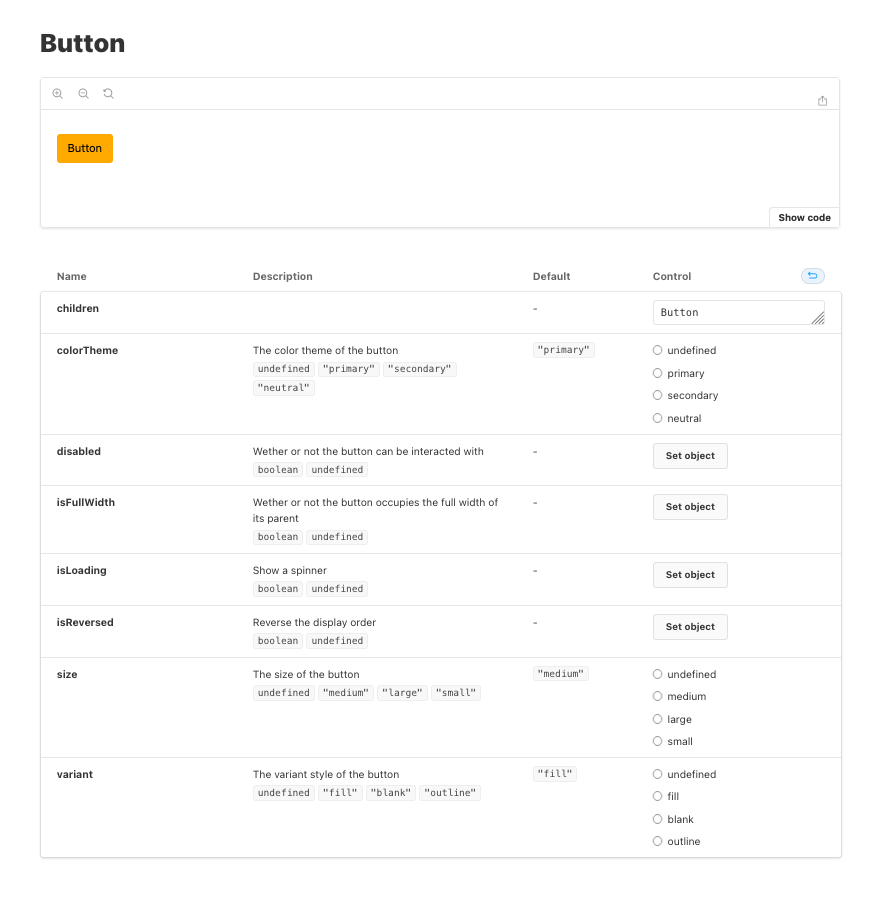The height and width of the screenshot is (900, 890).
Task: Select undefined for size
Action: (658, 674)
